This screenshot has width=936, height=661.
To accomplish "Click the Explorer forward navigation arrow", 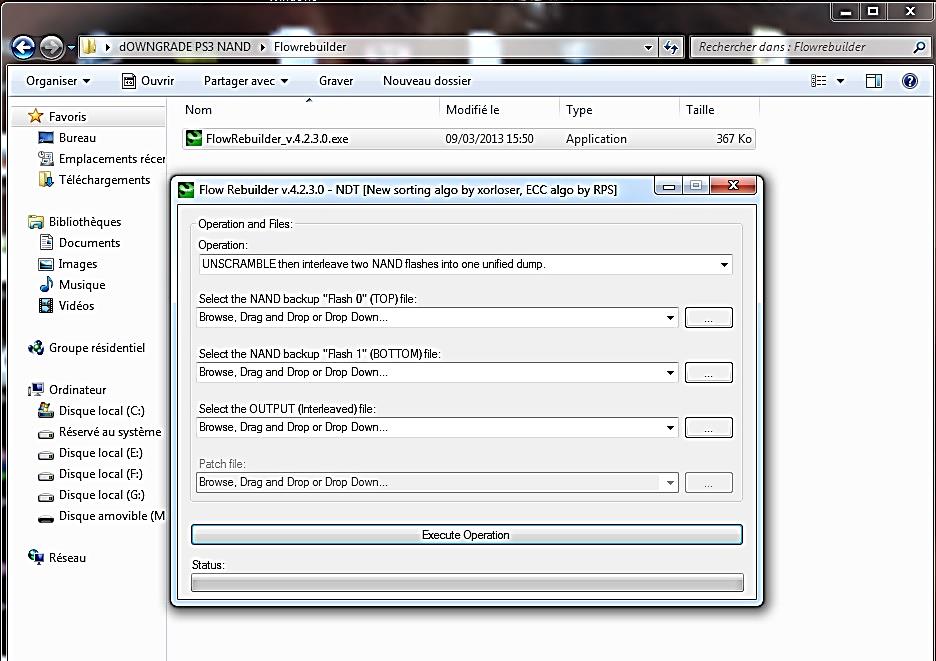I will [51, 47].
